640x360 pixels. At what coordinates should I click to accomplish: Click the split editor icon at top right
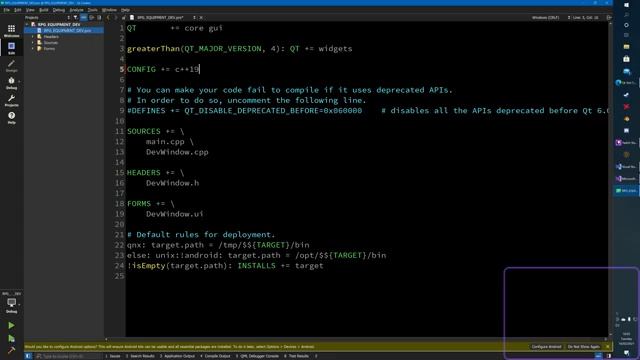coord(609,18)
